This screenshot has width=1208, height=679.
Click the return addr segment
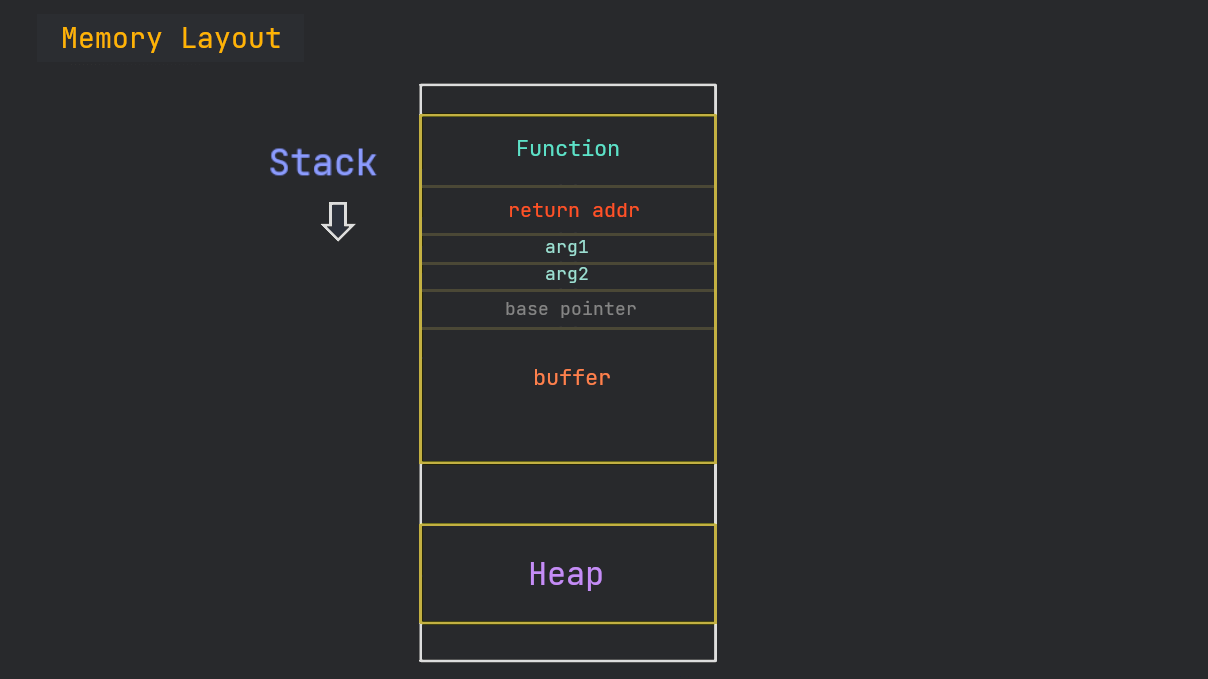pos(574,210)
